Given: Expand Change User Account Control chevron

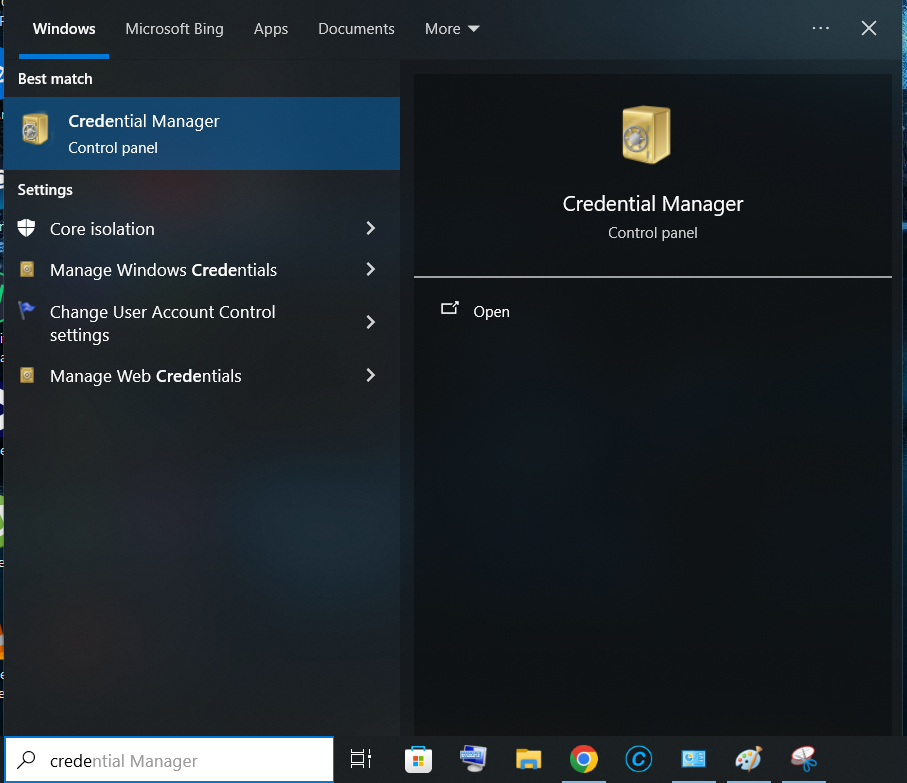Looking at the screenshot, I should click(x=370, y=323).
